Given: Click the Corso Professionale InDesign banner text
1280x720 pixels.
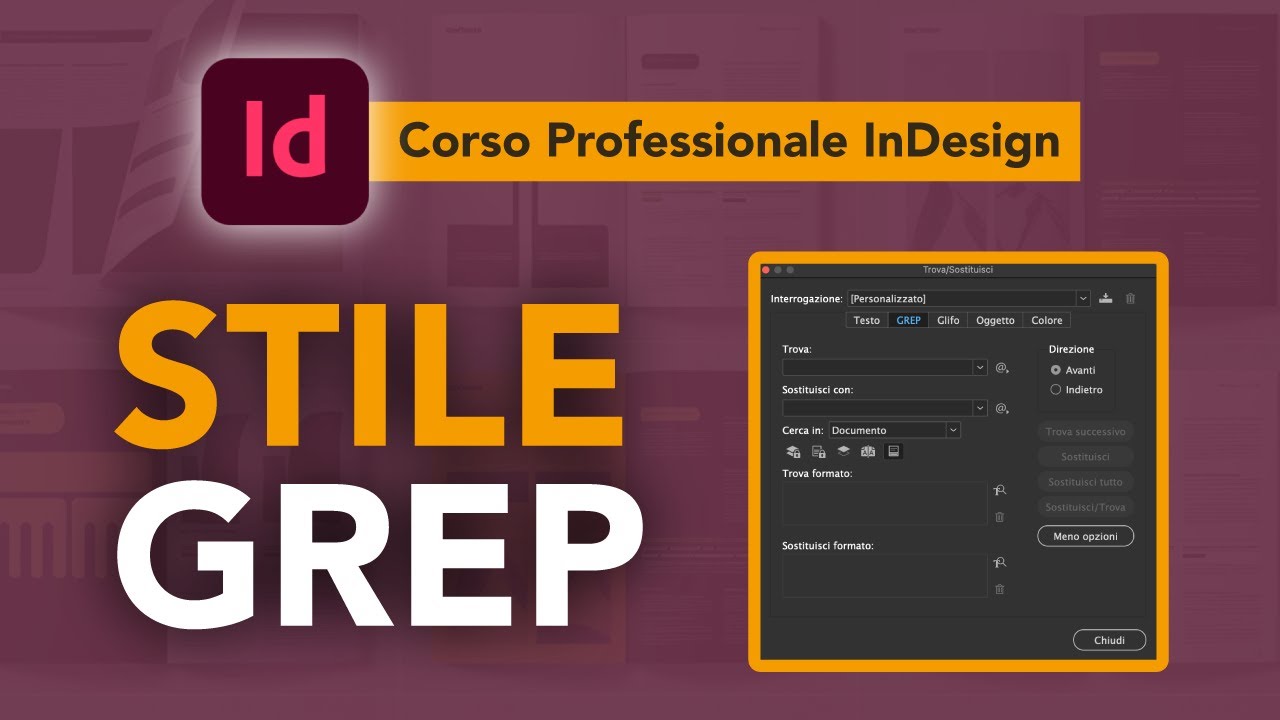Looking at the screenshot, I should coord(729,141).
